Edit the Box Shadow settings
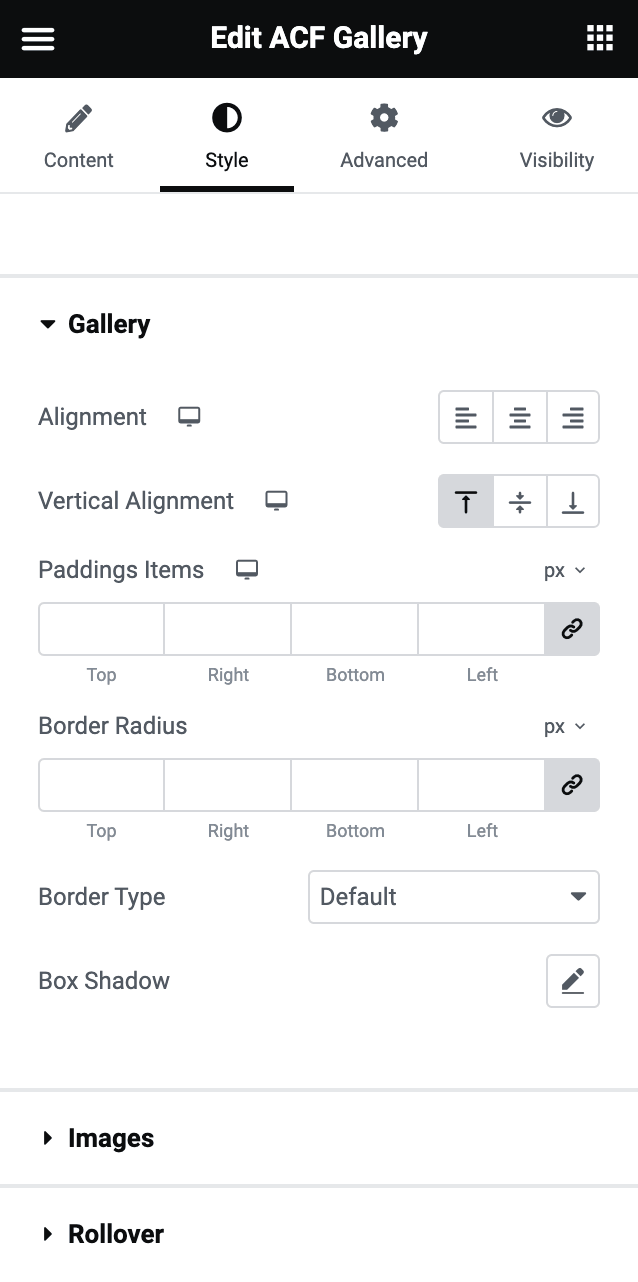638x1282 pixels. pos(572,981)
